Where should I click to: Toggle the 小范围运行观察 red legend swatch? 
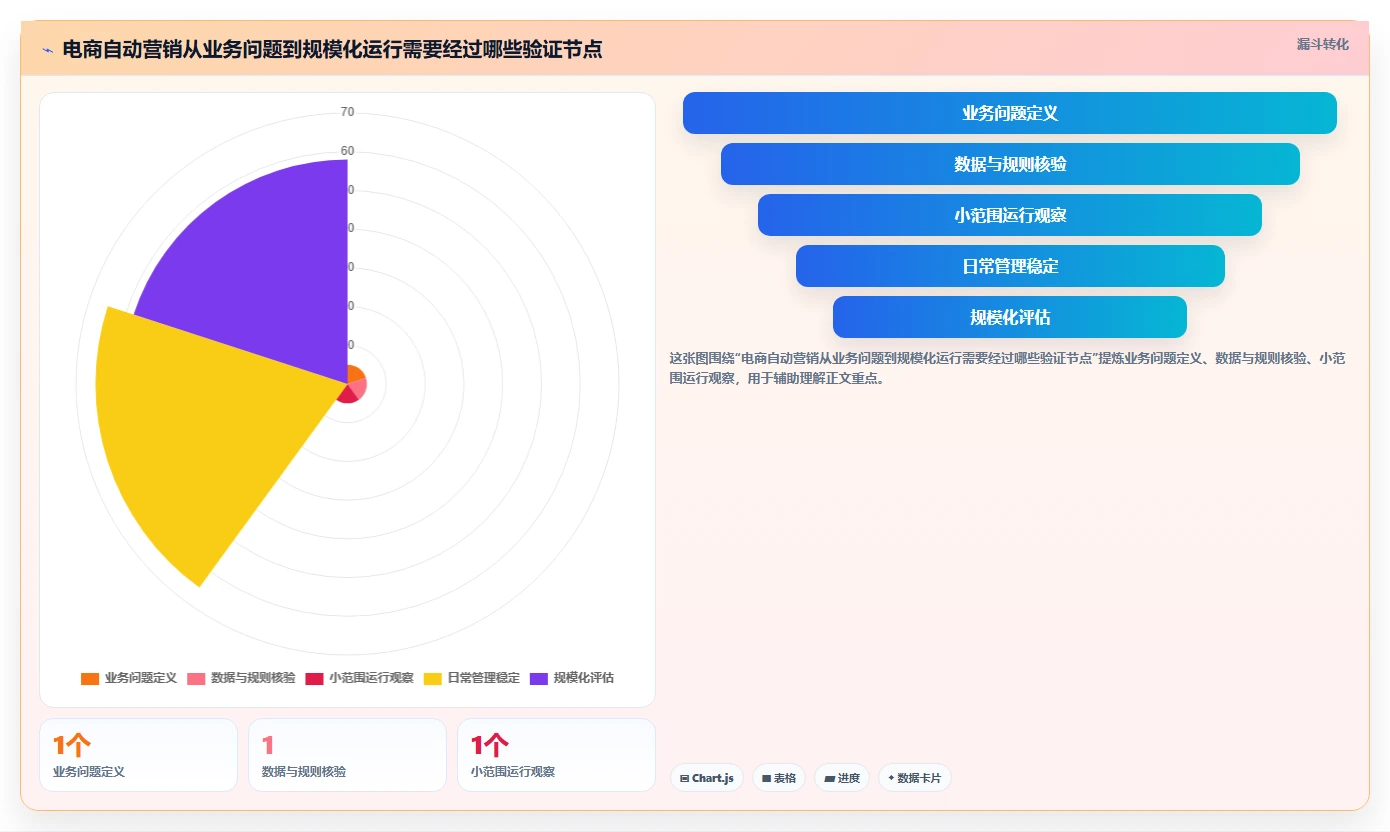point(314,678)
